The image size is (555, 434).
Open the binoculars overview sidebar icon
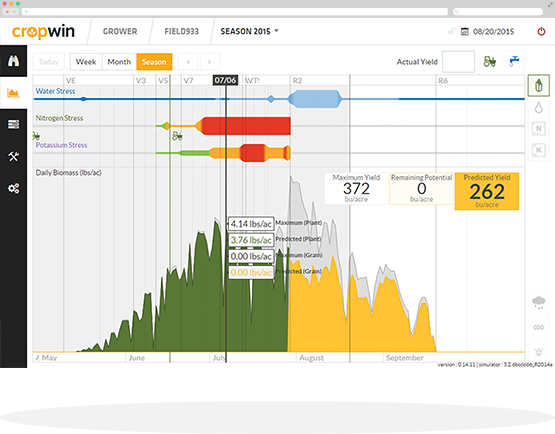pos(13,61)
